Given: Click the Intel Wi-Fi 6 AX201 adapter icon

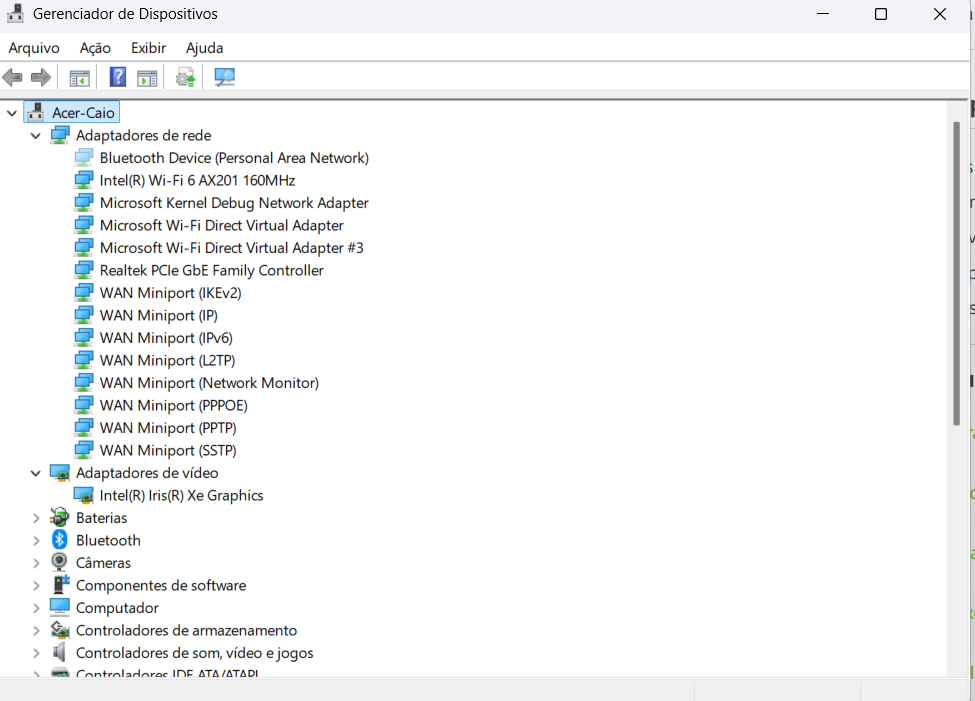Looking at the screenshot, I should 83,180.
